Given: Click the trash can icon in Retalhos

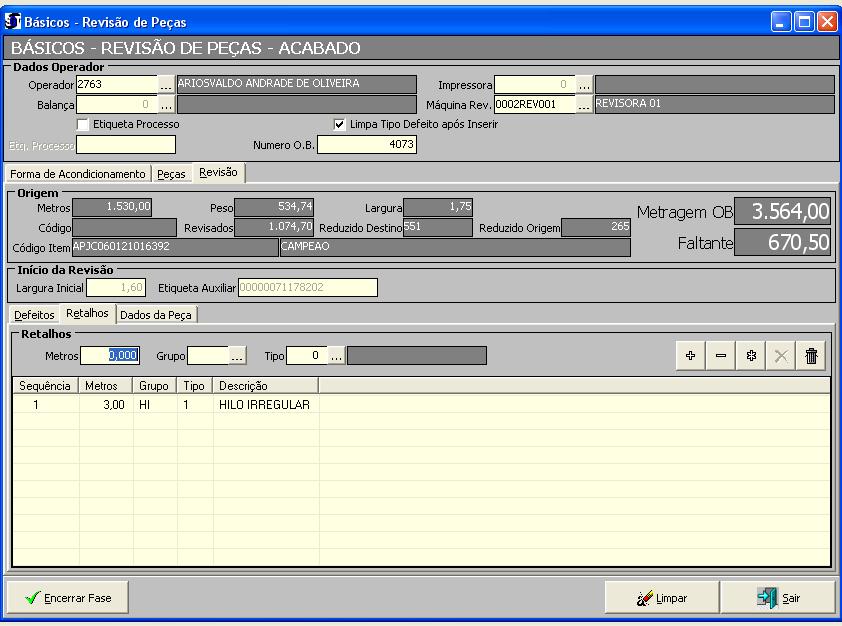Looking at the screenshot, I should (811, 356).
